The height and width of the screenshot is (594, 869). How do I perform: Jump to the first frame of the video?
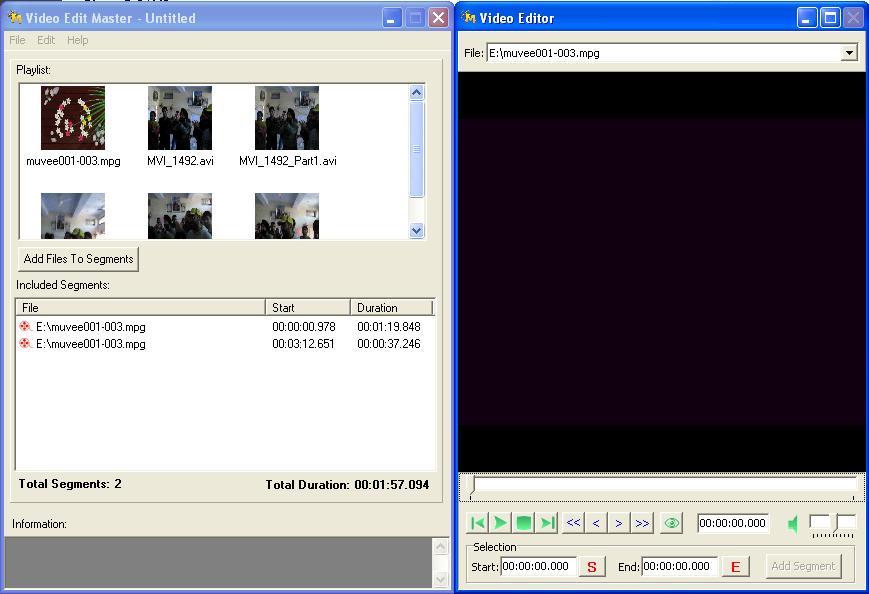point(476,522)
